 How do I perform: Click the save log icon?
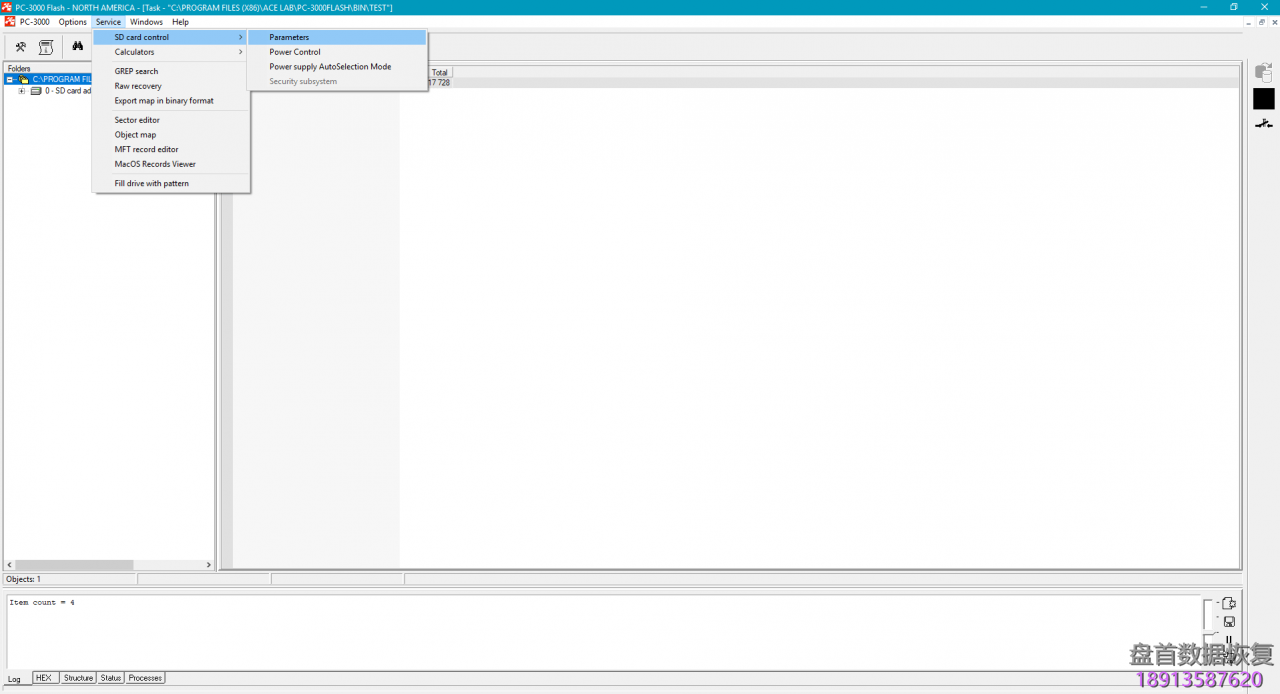pyautogui.click(x=1229, y=621)
